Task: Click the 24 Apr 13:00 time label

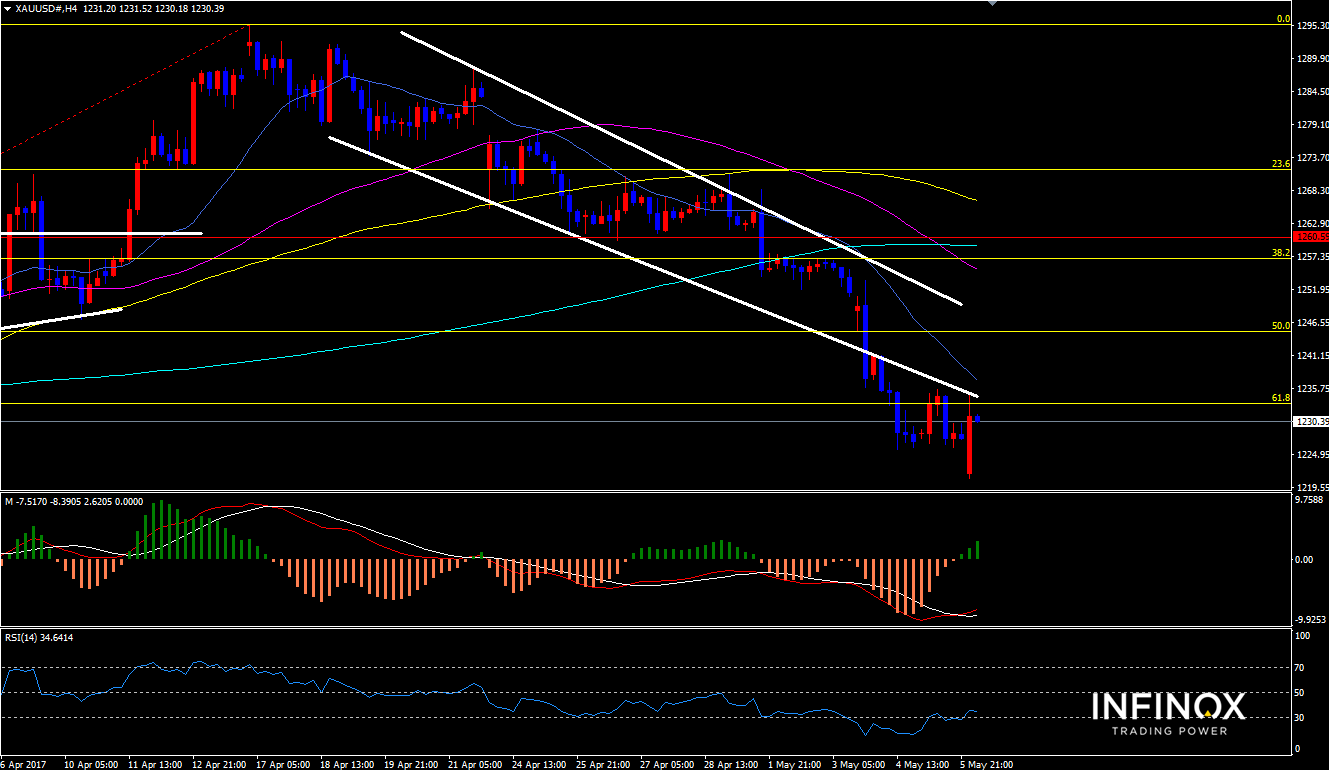Action: point(537,764)
